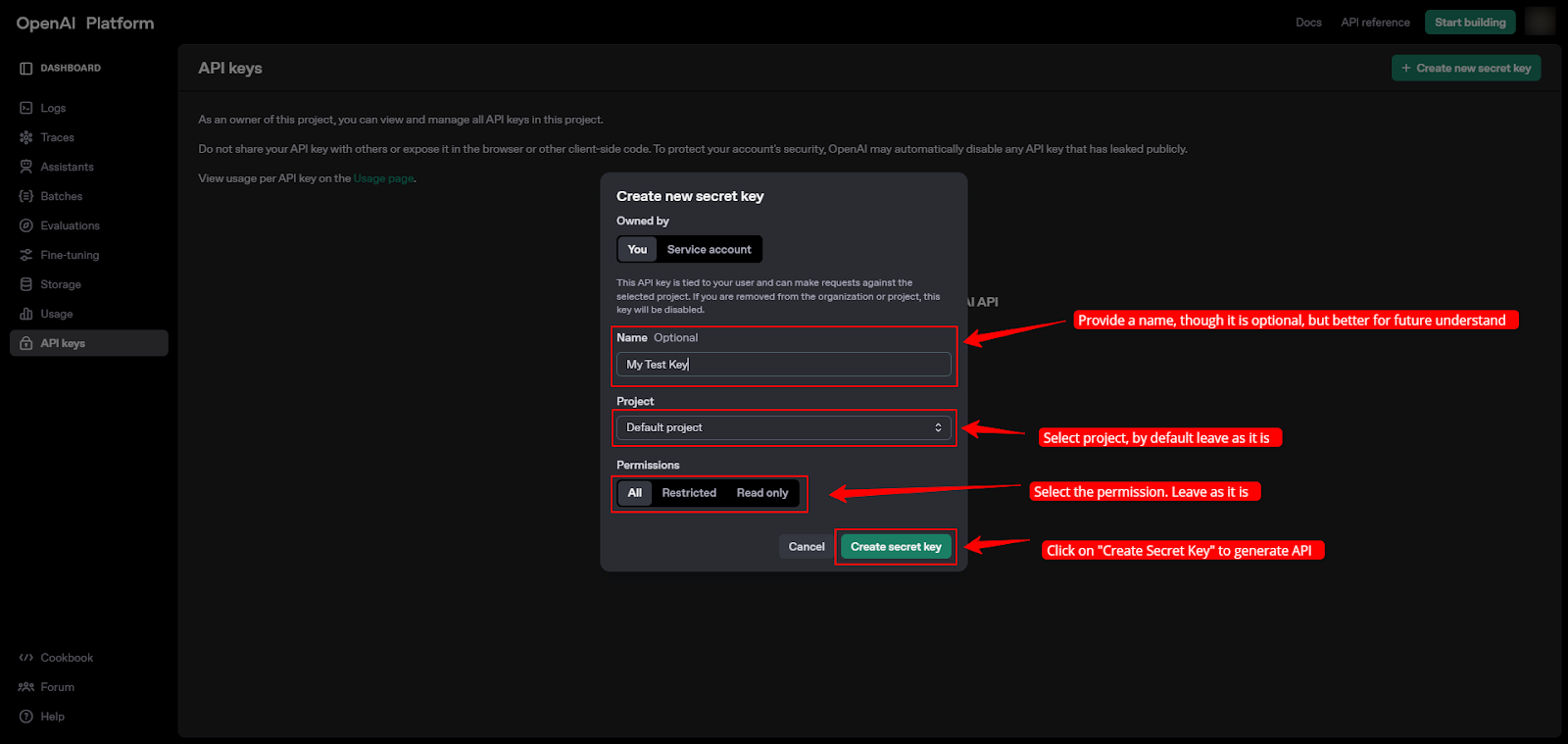Click the Start building button

click(x=1470, y=22)
